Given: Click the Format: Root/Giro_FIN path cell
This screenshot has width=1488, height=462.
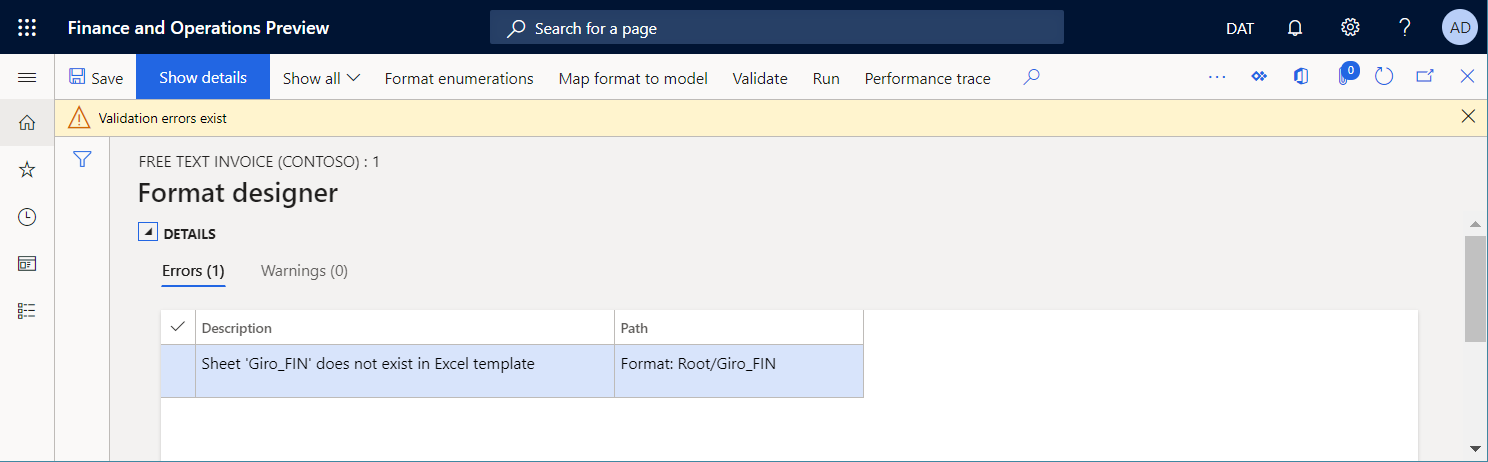Looking at the screenshot, I should tap(739, 371).
